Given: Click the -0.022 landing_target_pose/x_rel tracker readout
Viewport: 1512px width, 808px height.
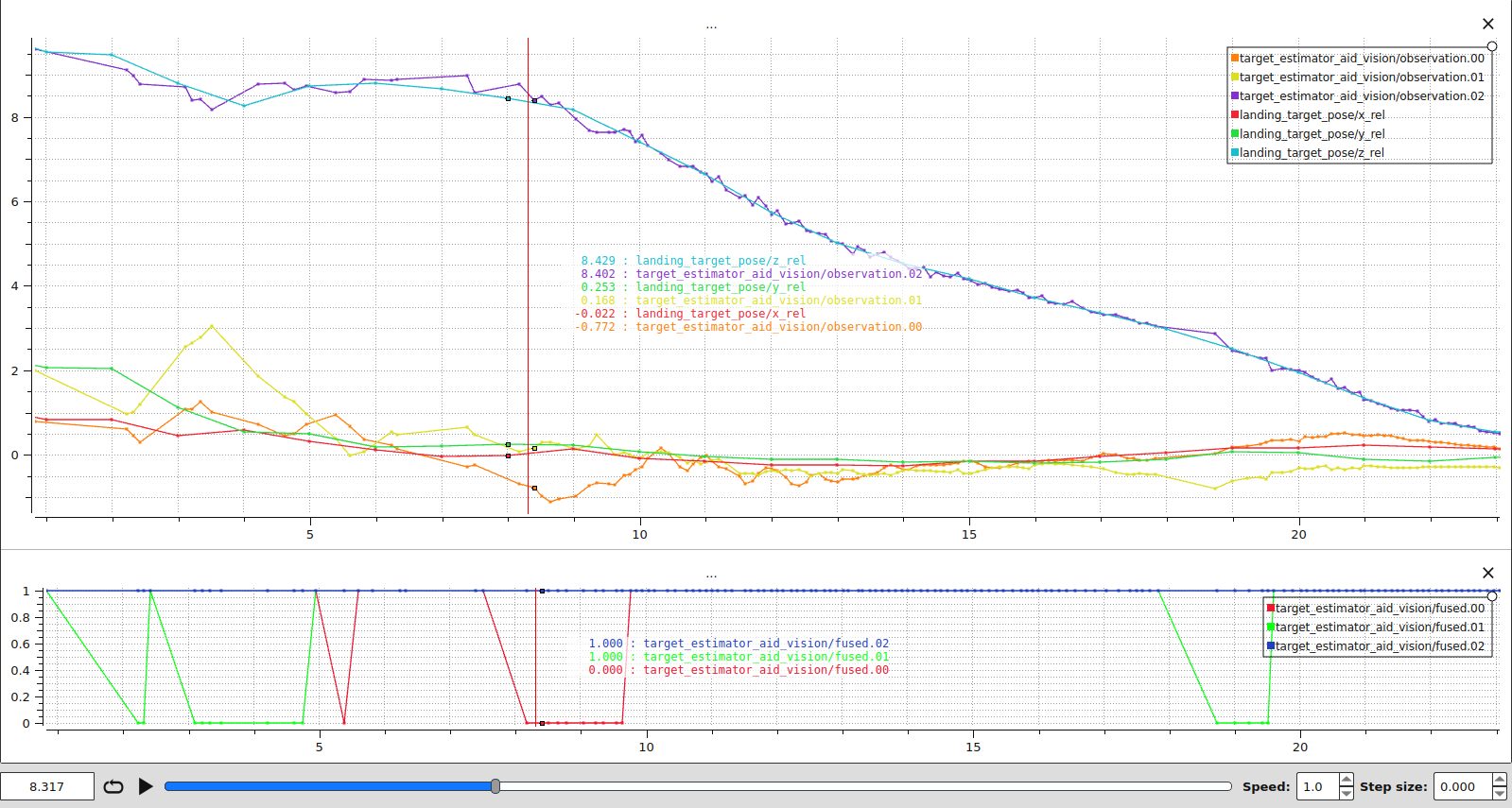Looking at the screenshot, I should [690, 314].
